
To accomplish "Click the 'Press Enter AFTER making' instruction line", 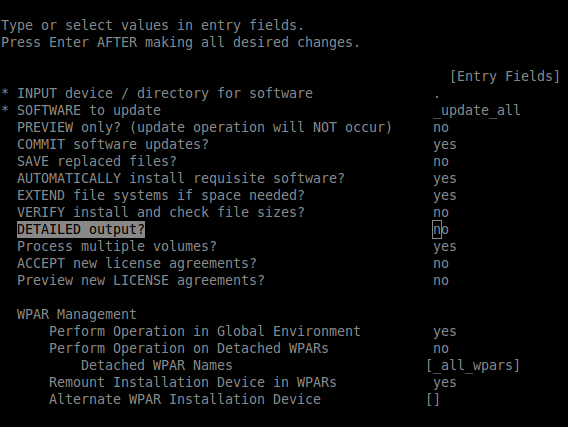I will (180, 43).
